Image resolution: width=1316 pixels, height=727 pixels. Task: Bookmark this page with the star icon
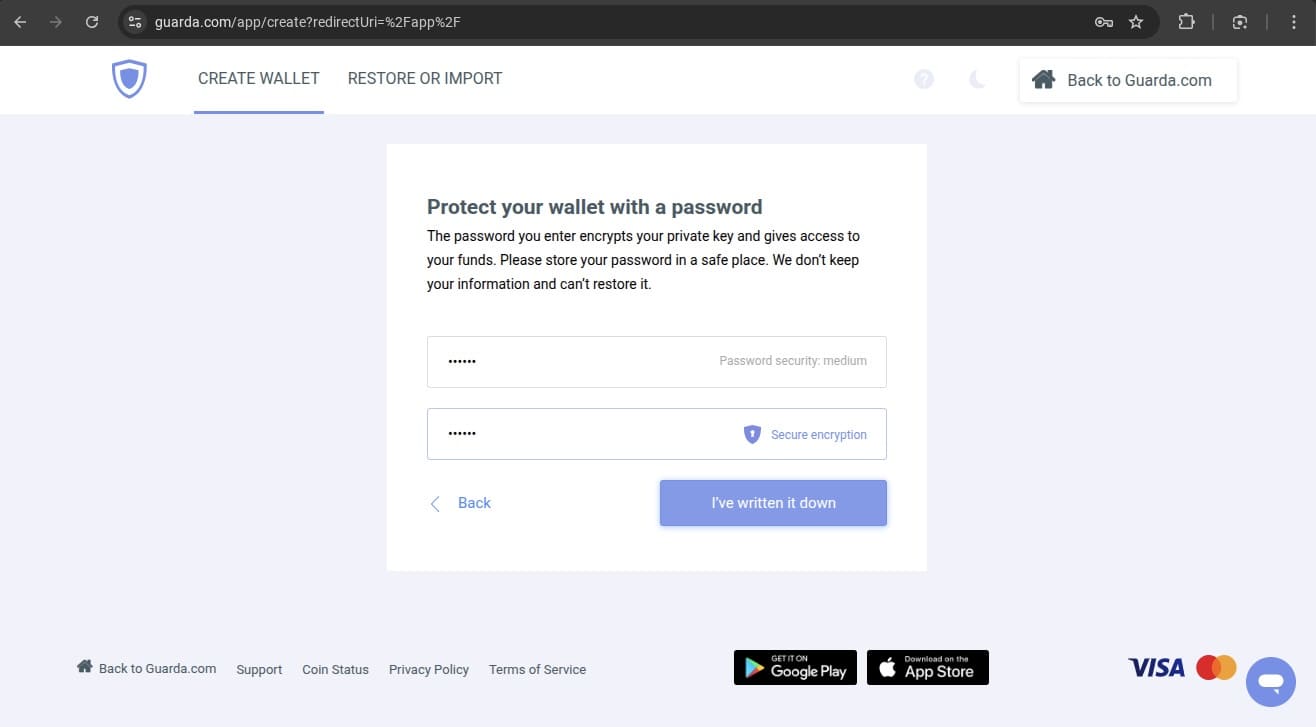coord(1136,22)
